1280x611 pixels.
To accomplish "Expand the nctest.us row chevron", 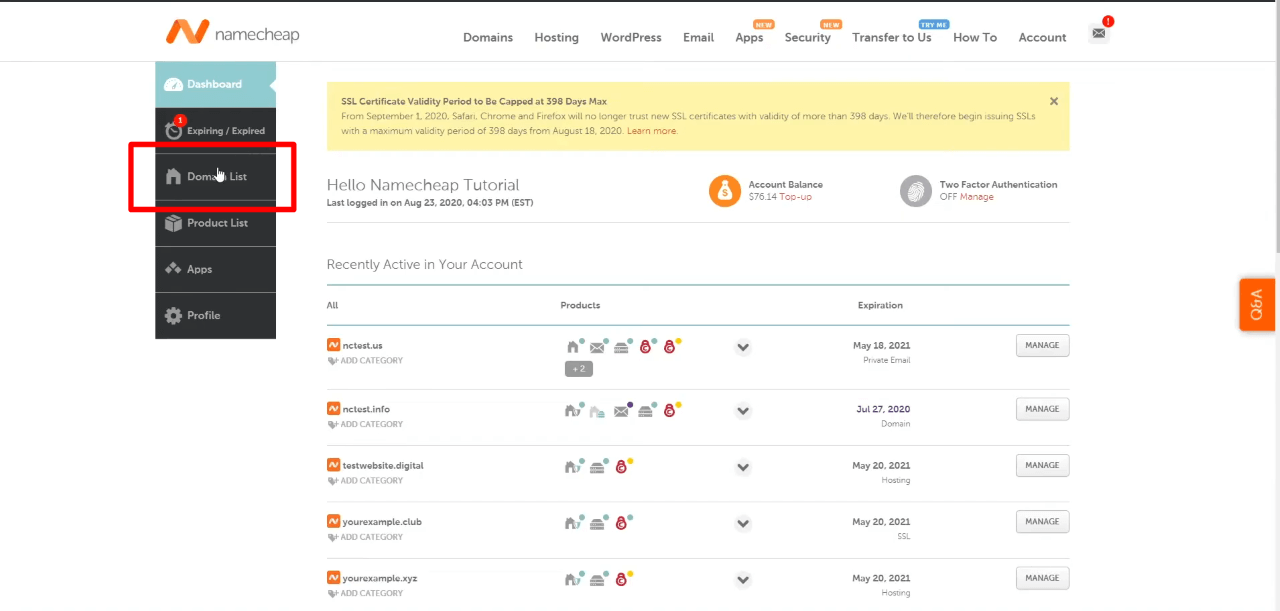I will 743,348.
